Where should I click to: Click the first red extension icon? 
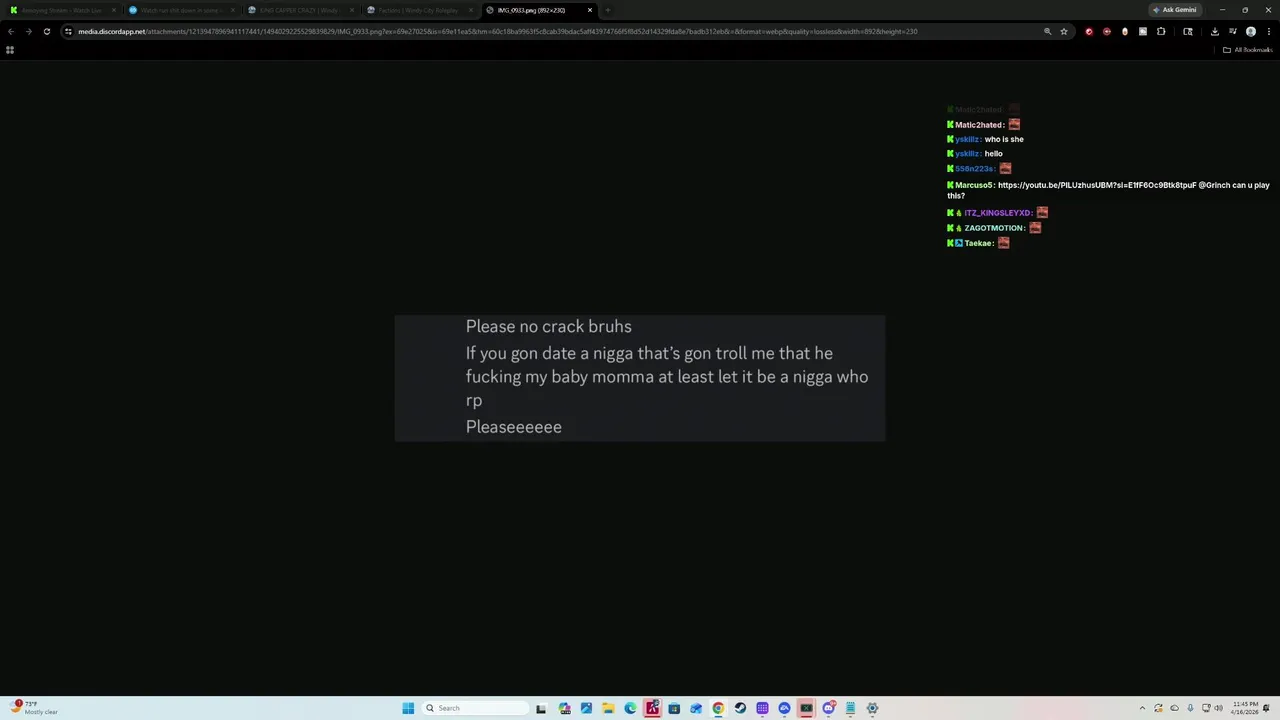click(x=1089, y=31)
